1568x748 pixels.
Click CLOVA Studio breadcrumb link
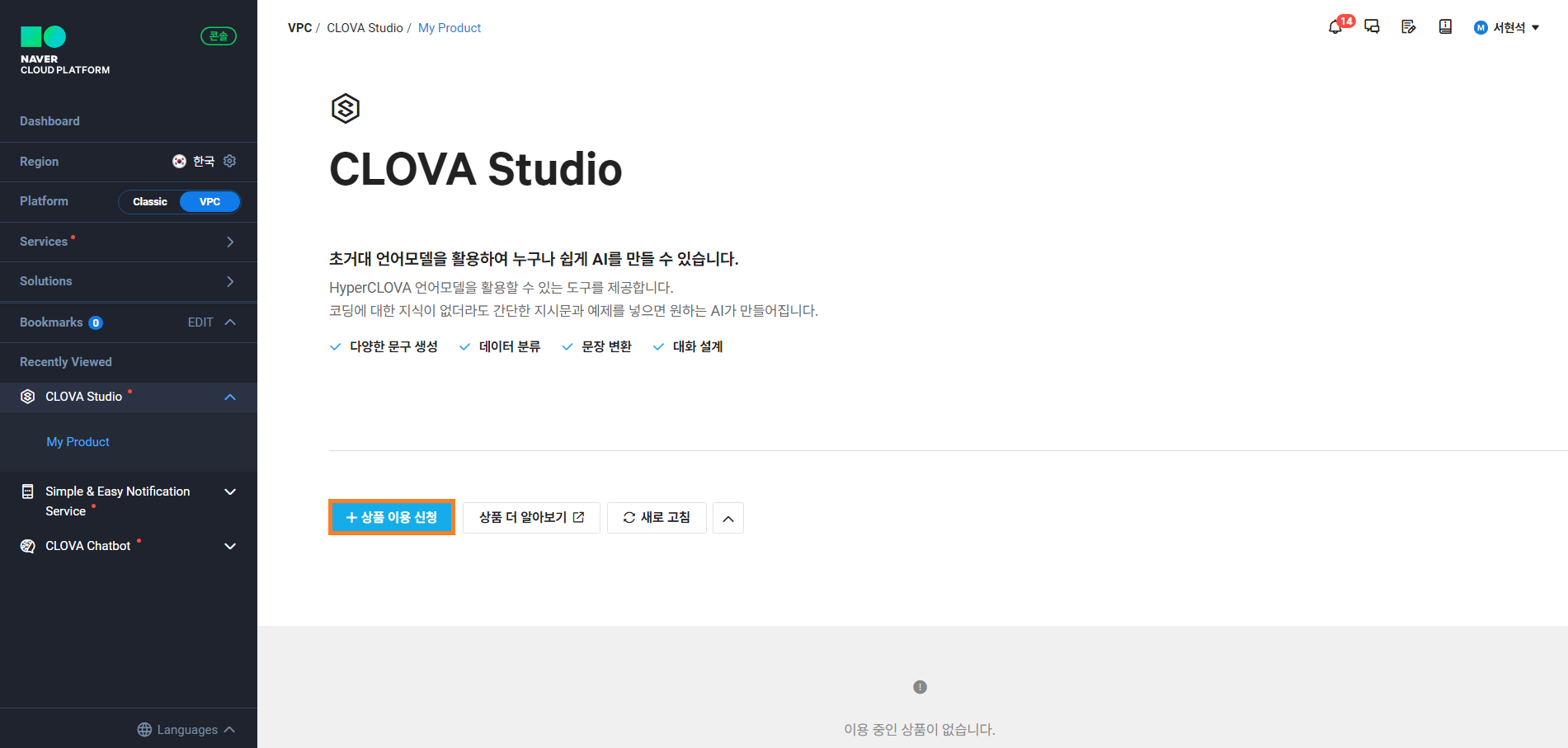(x=365, y=28)
